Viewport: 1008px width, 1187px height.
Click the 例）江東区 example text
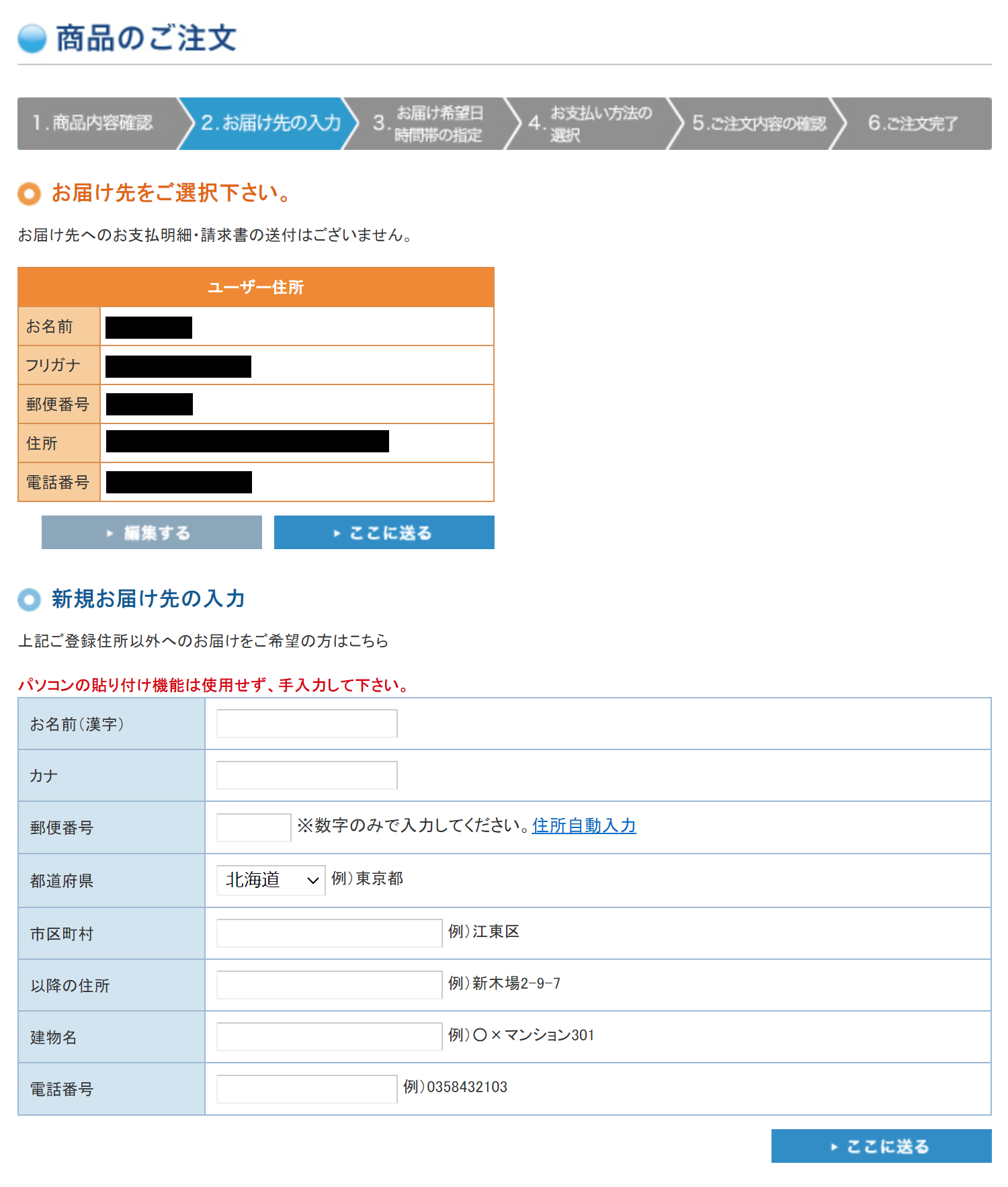pos(484,931)
